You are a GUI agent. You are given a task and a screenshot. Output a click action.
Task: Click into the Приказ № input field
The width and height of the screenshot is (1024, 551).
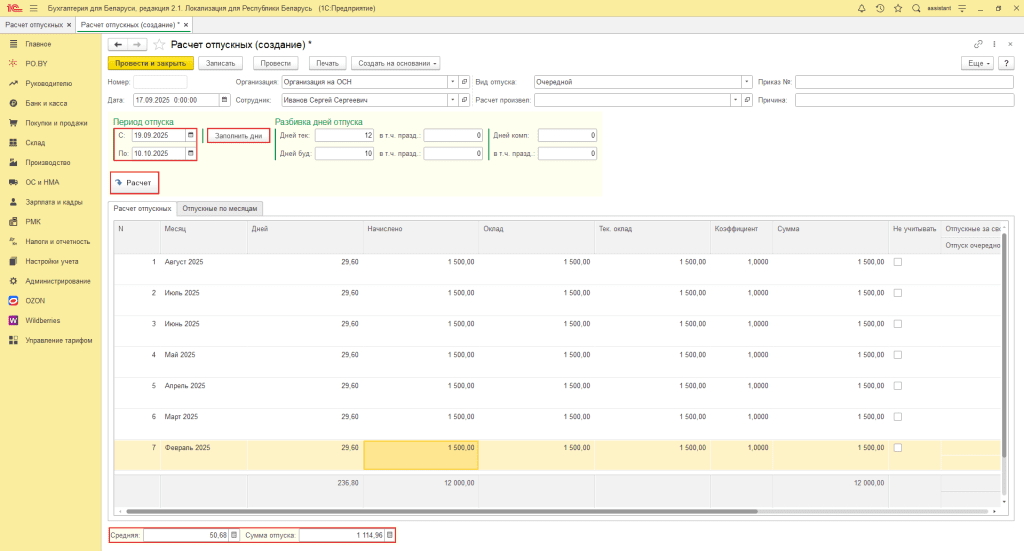[x=904, y=82]
